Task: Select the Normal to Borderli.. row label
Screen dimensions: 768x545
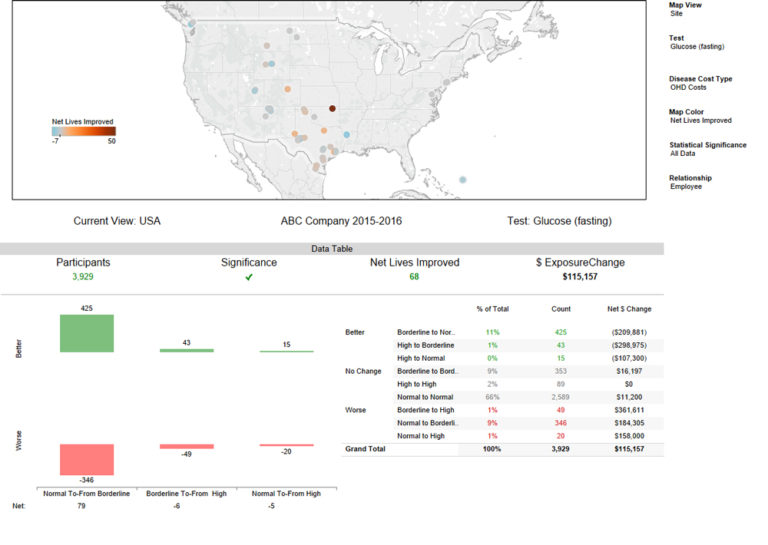Action: 428,423
